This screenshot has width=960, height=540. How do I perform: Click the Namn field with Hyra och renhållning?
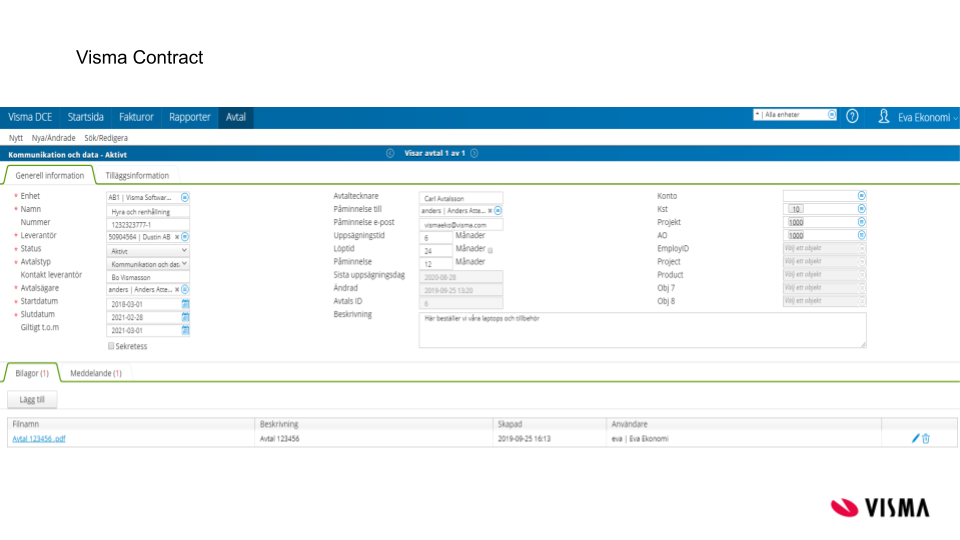(148, 211)
